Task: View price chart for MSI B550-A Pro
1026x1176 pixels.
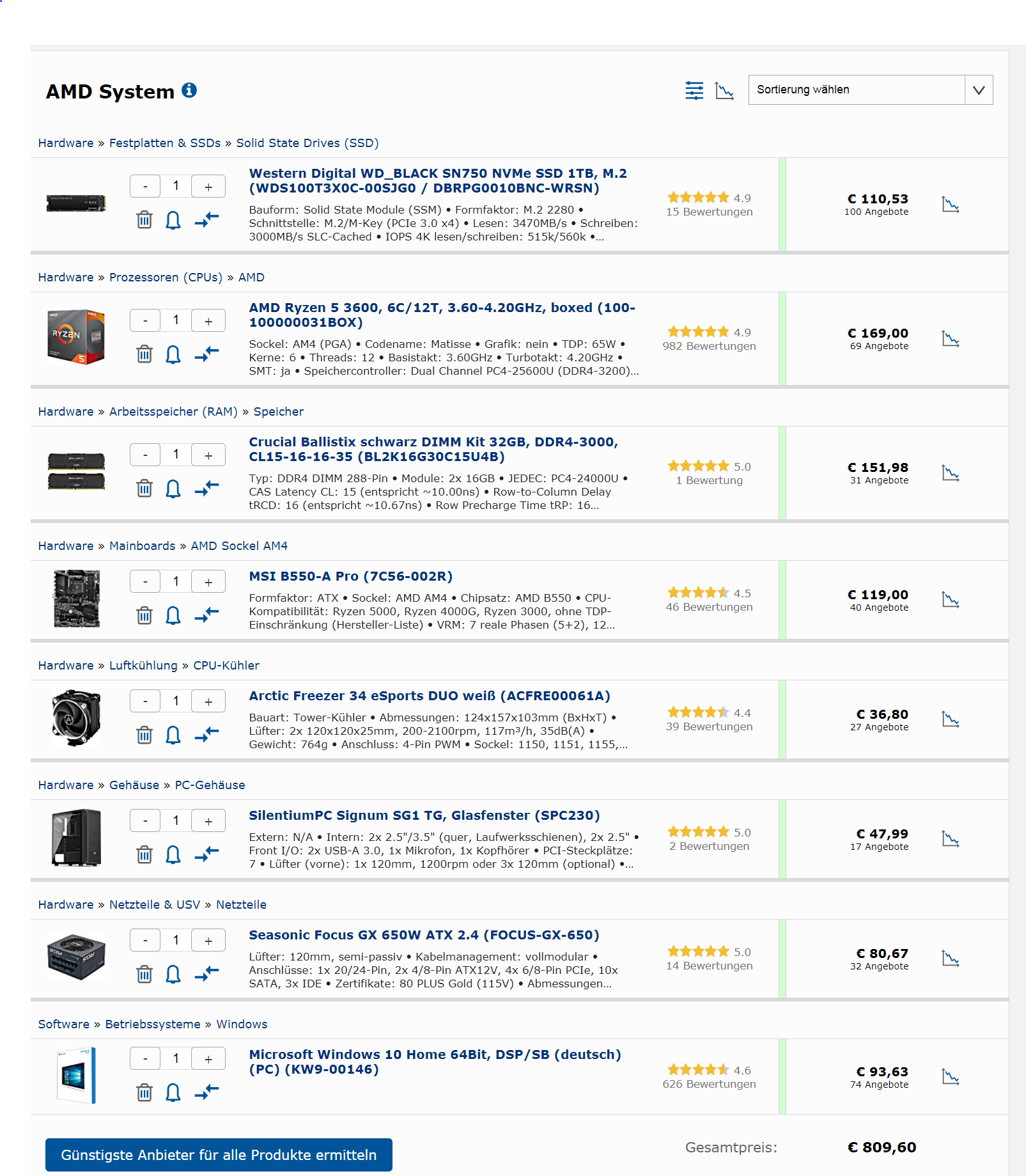Action: click(x=951, y=600)
